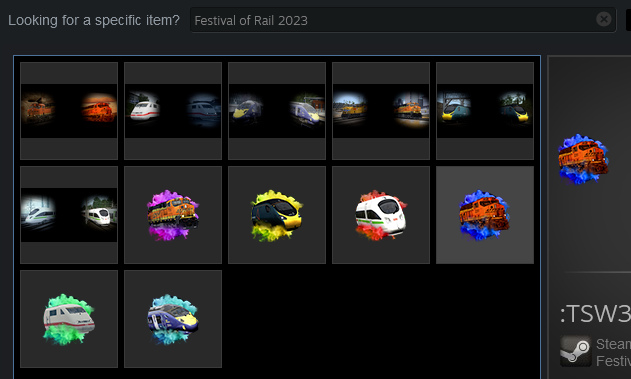Select the orange locomotive in daylight yard card

pos(381,111)
